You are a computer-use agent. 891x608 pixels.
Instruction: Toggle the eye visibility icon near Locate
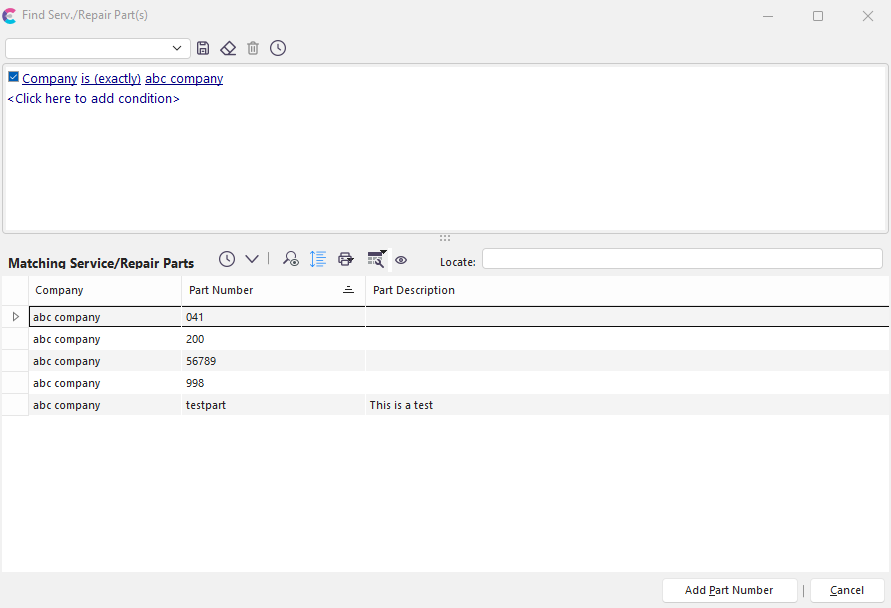click(x=401, y=260)
